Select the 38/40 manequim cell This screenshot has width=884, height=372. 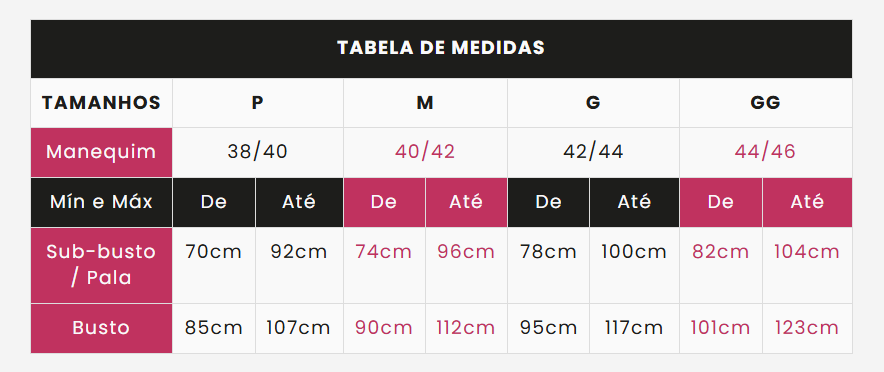258,152
